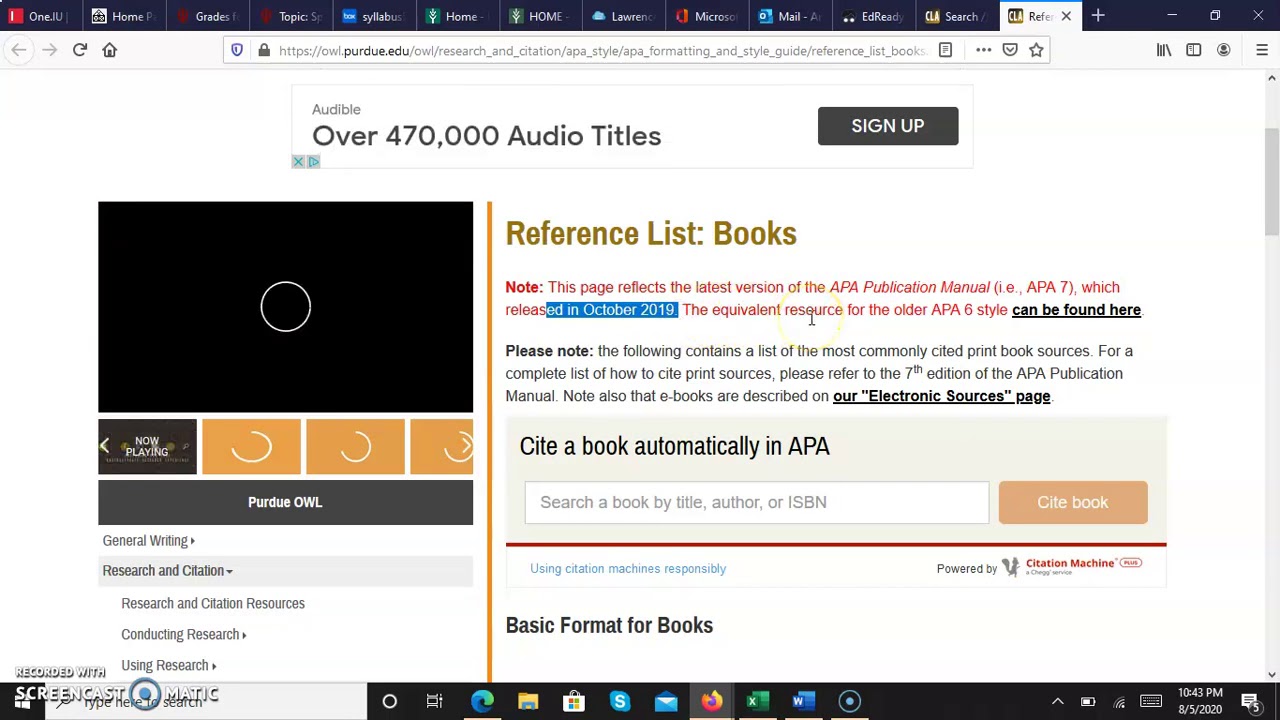This screenshot has width=1280, height=720.
Task: Toggle Reader View in the address bar
Action: [945, 50]
